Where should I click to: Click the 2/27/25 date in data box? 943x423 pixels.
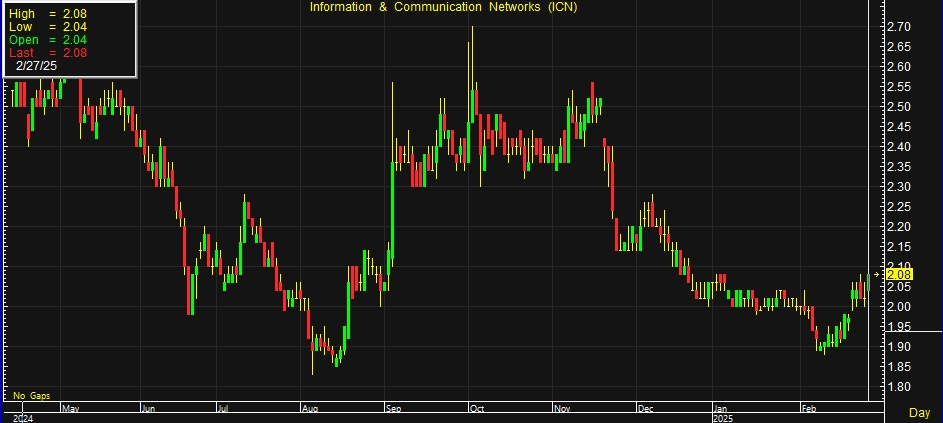click(x=38, y=66)
